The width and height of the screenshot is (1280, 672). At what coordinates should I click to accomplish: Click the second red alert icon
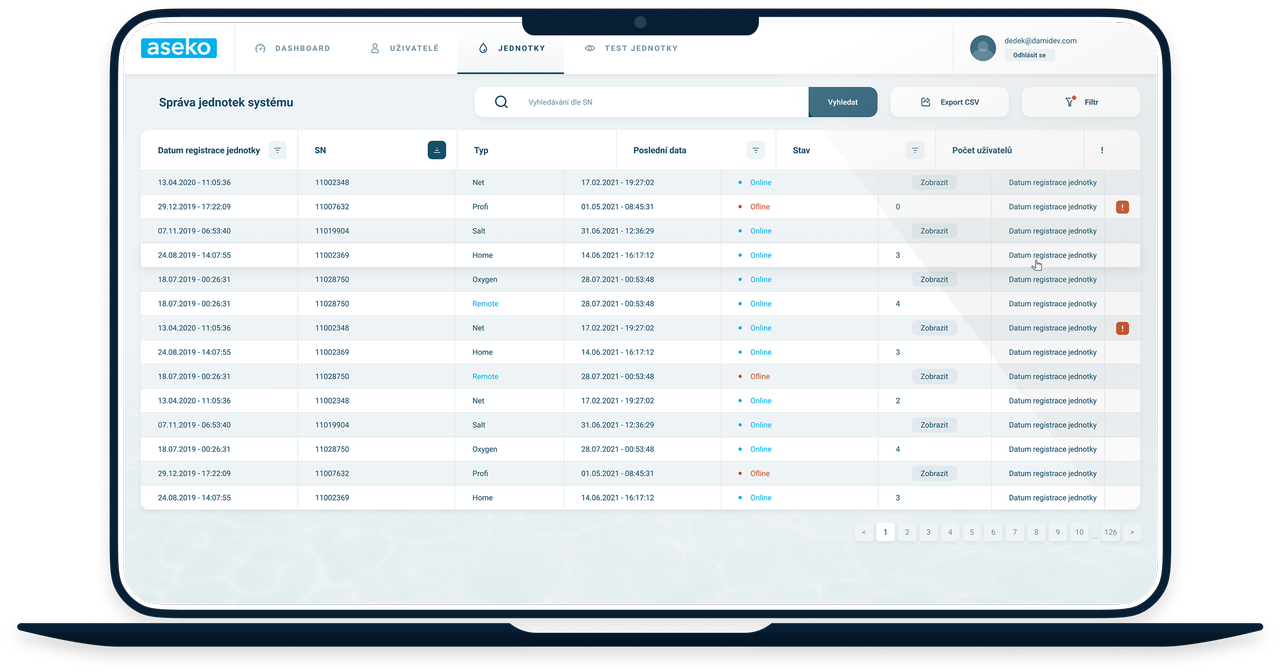(x=1122, y=328)
